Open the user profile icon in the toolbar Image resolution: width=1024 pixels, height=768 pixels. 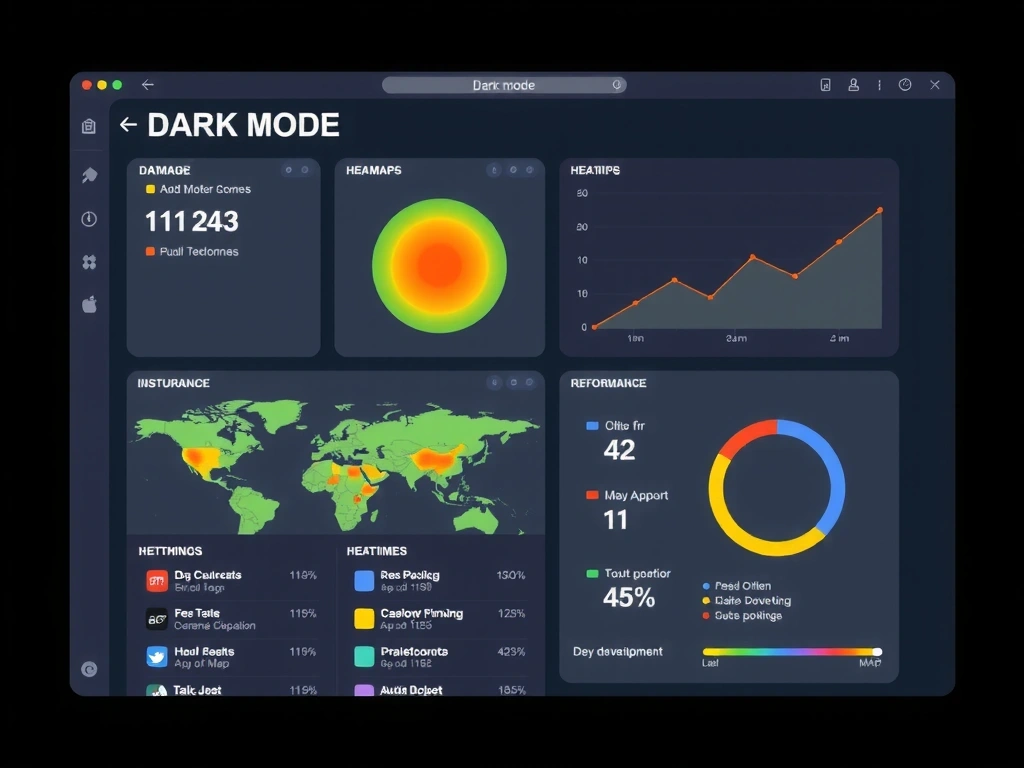coord(853,85)
